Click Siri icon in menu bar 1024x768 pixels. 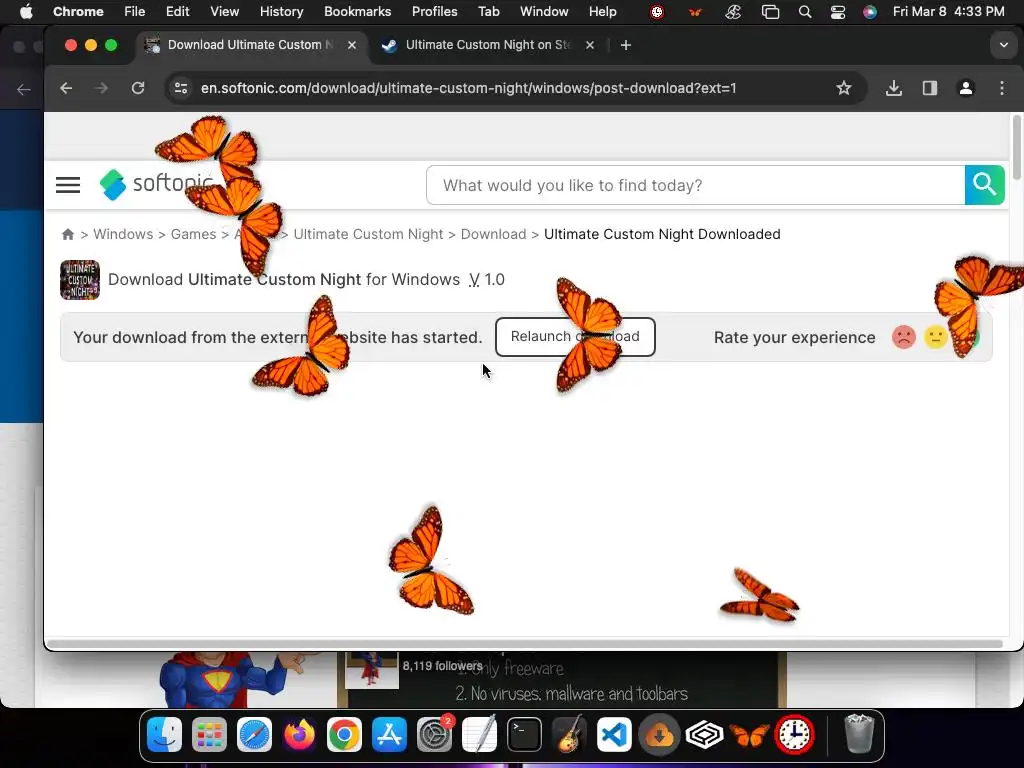[870, 12]
